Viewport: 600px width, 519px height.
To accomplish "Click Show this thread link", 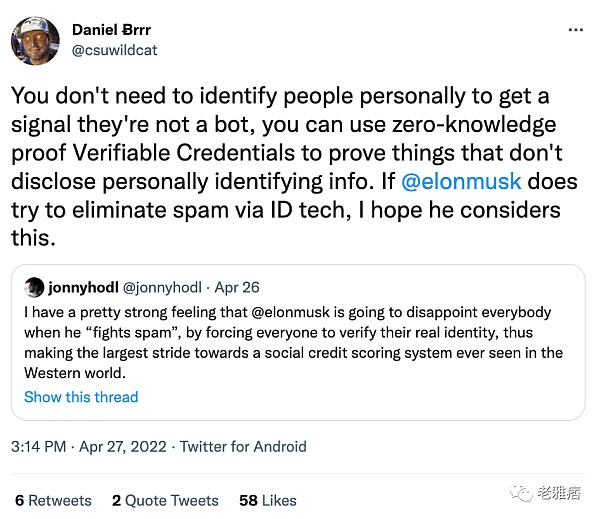I will coord(81,397).
